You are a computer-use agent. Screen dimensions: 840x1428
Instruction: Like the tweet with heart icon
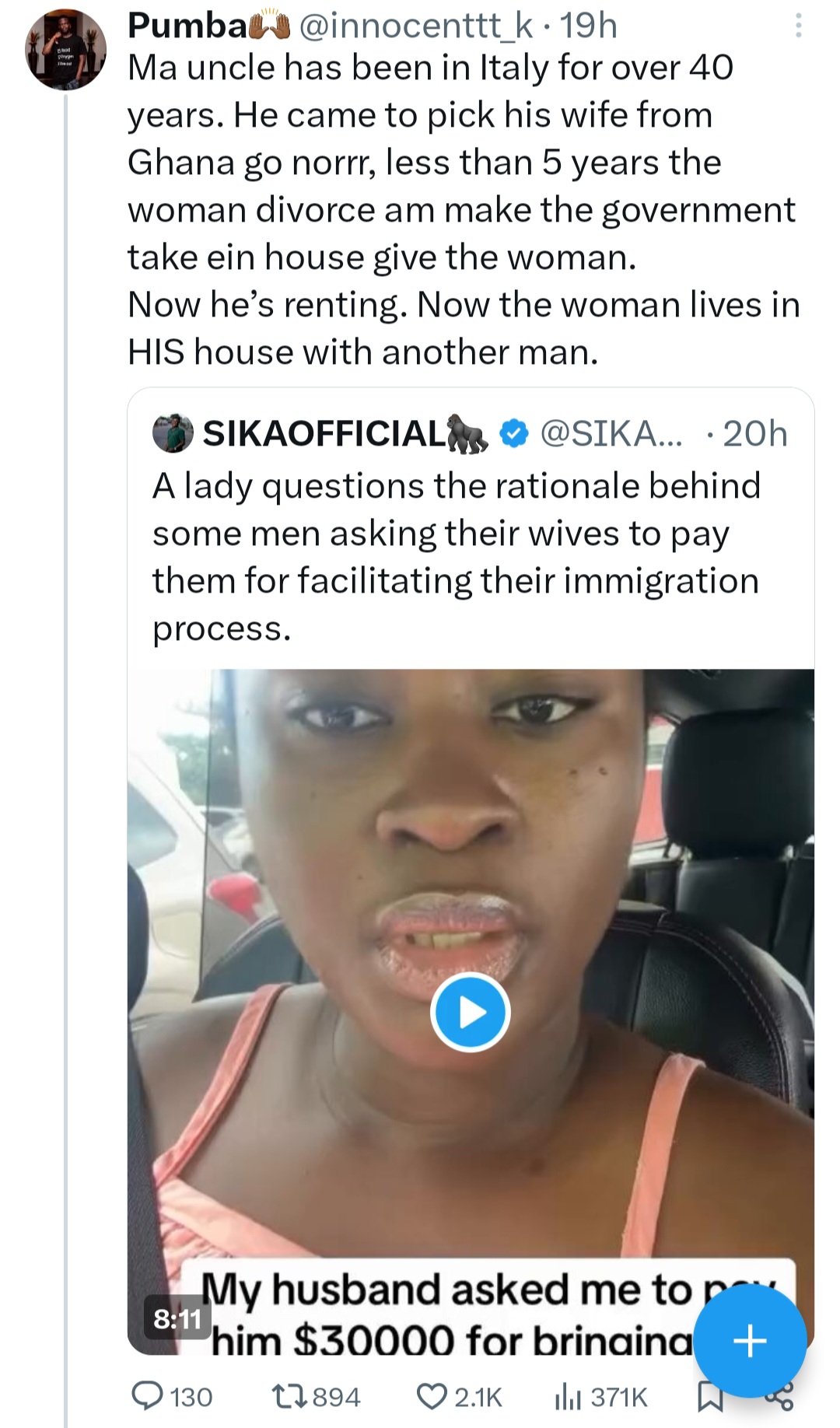click(x=431, y=1397)
